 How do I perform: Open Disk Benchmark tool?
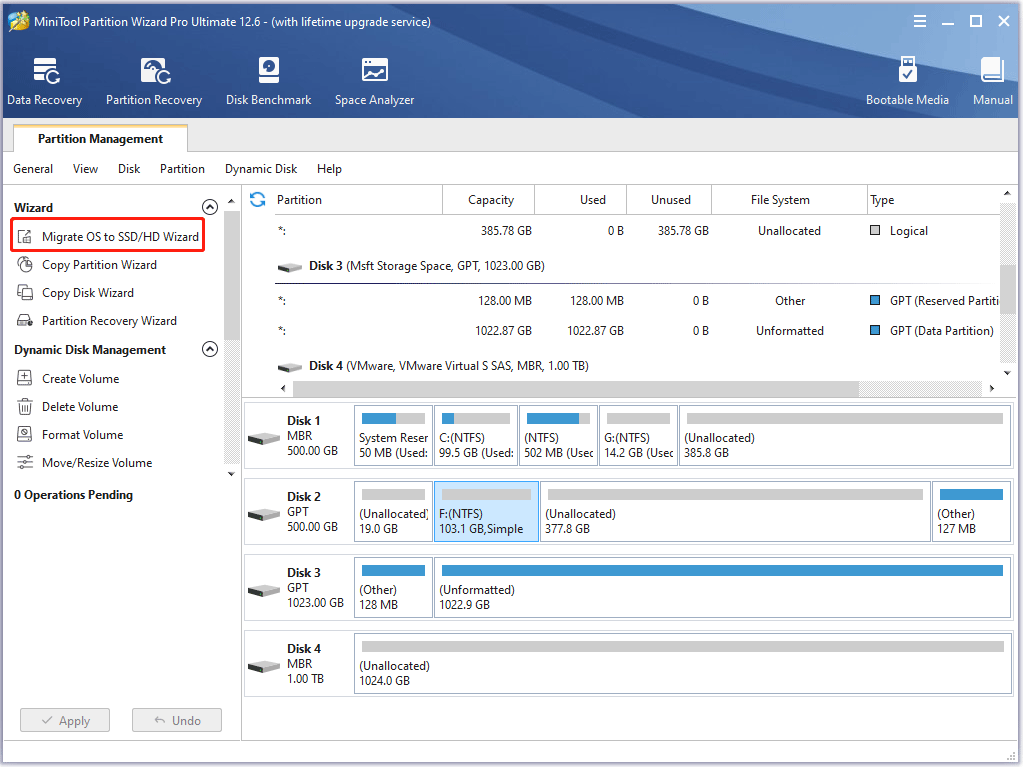click(x=268, y=81)
